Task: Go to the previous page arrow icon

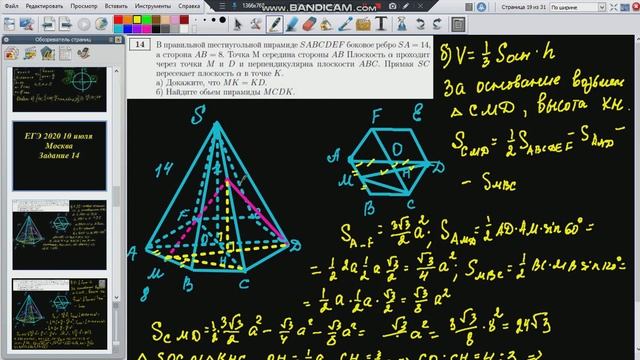Action: 49,24
